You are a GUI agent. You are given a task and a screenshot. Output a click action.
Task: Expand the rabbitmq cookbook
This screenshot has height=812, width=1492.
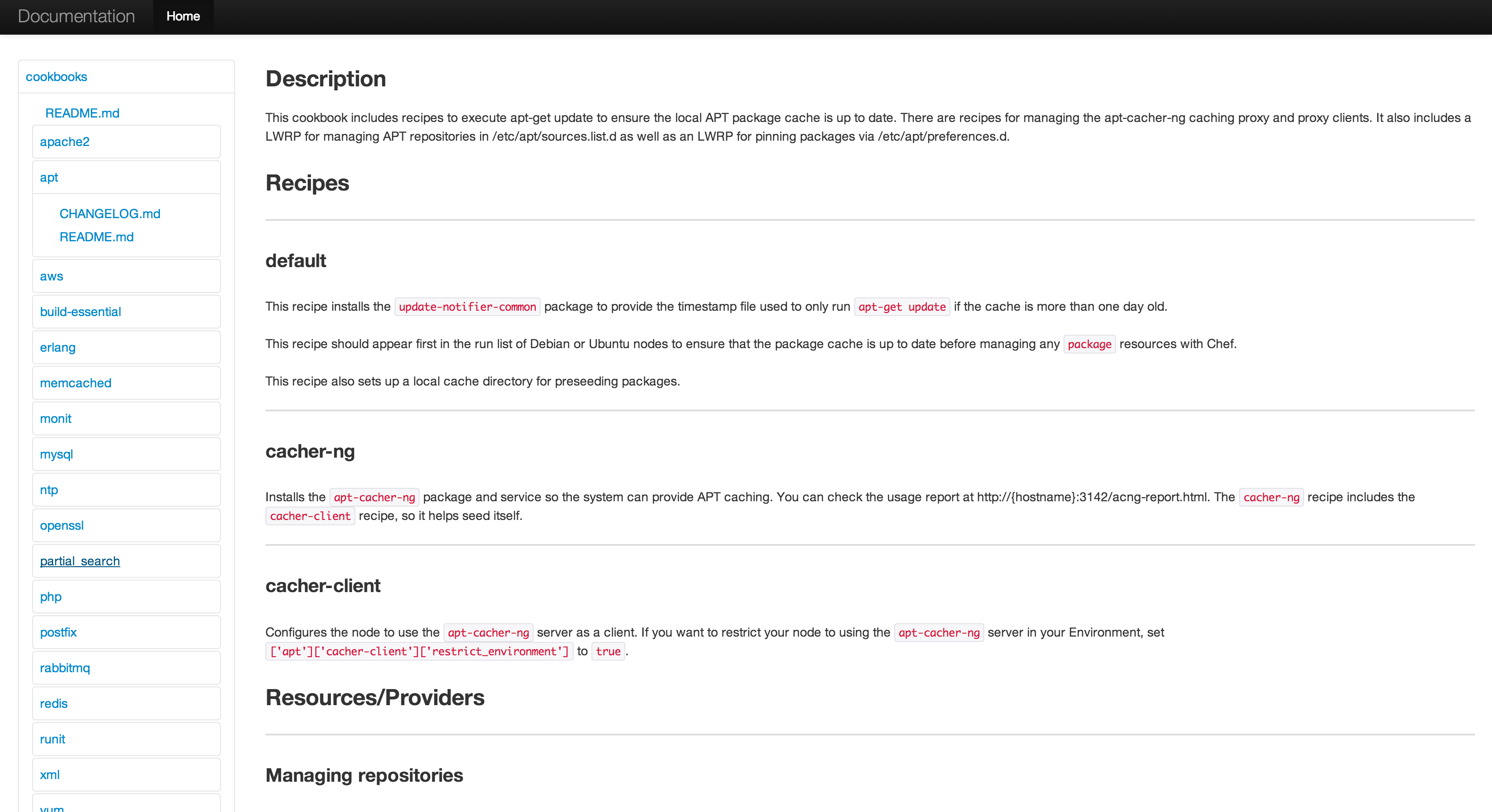point(64,667)
